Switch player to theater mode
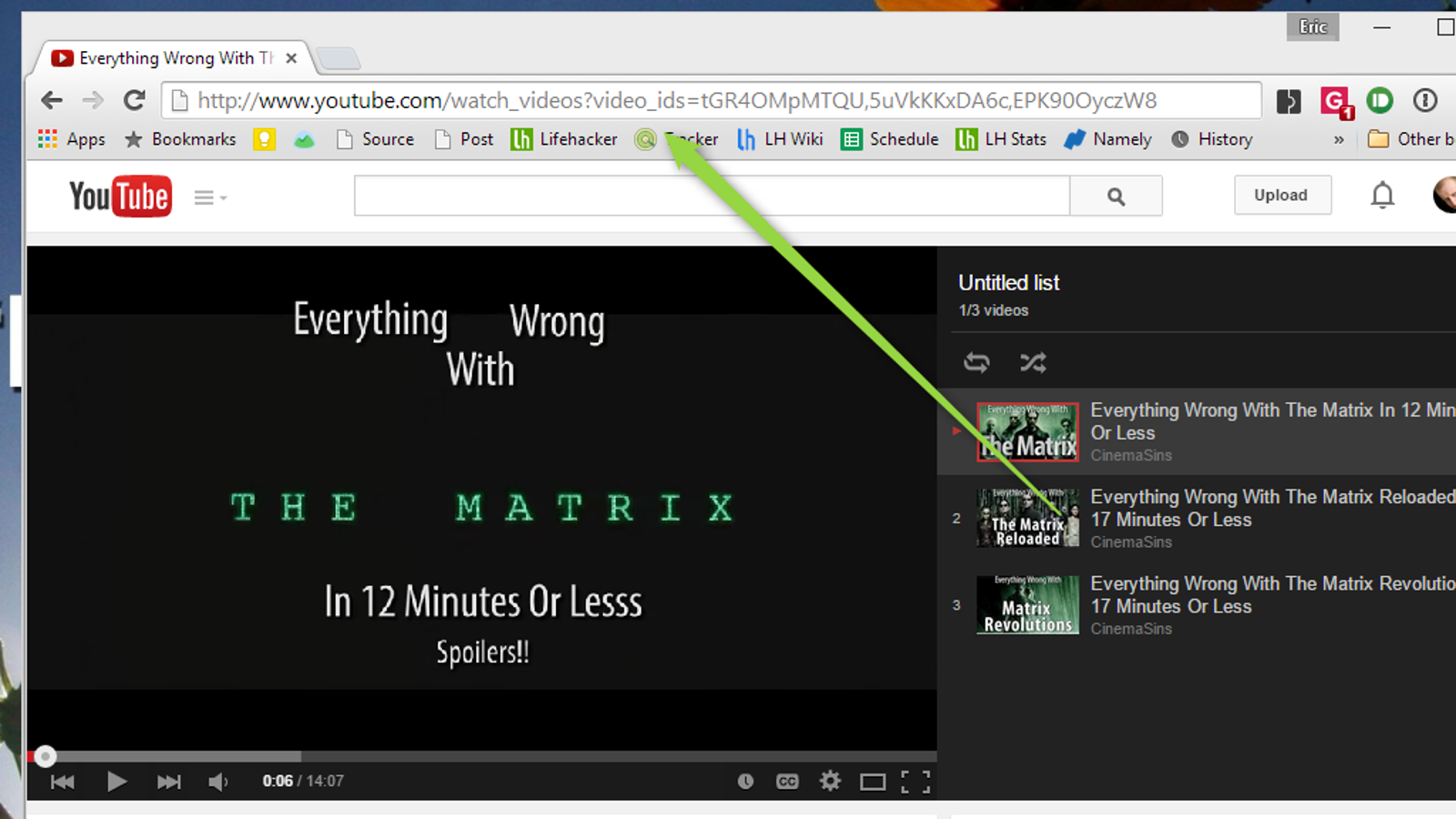 click(x=873, y=782)
